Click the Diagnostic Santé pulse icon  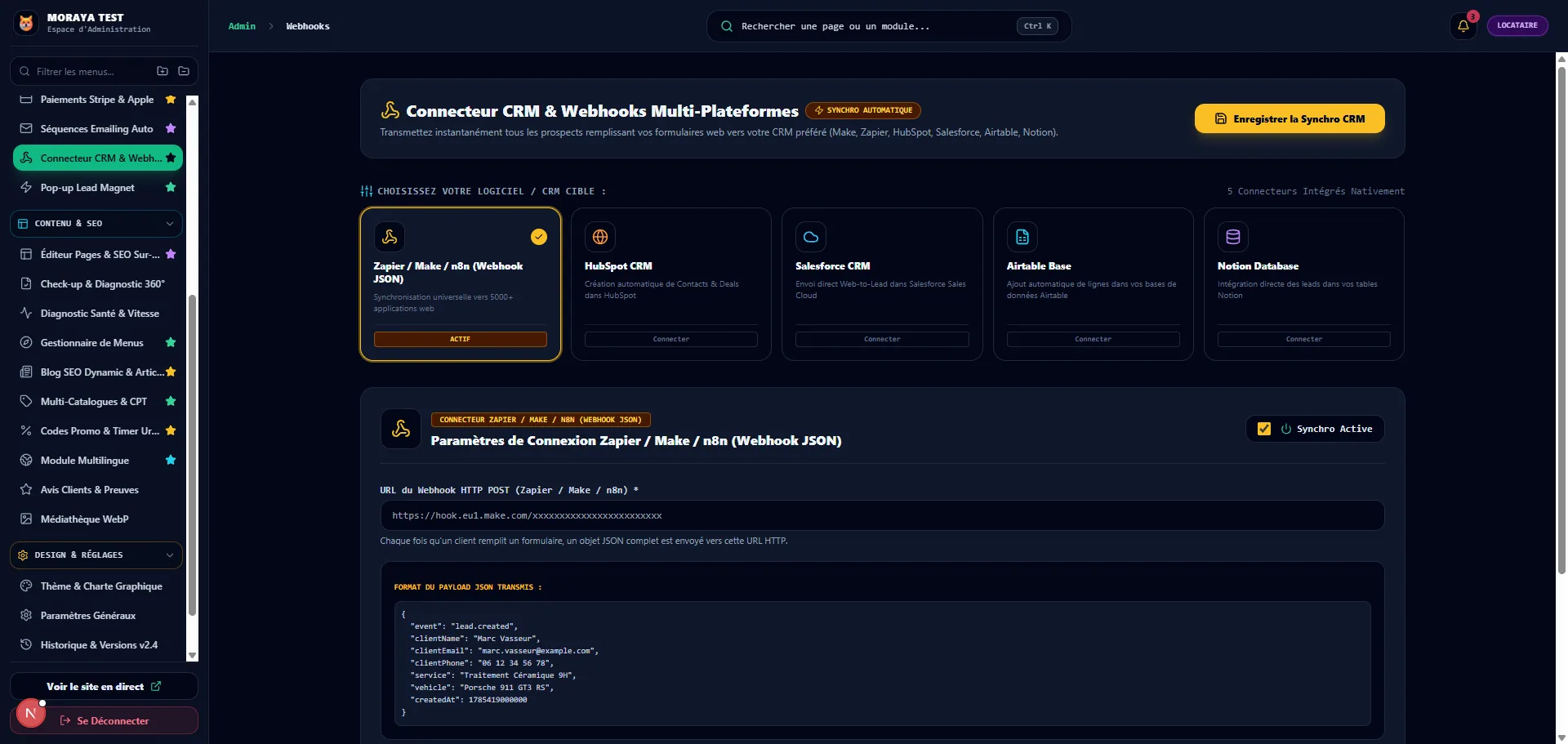click(x=26, y=314)
